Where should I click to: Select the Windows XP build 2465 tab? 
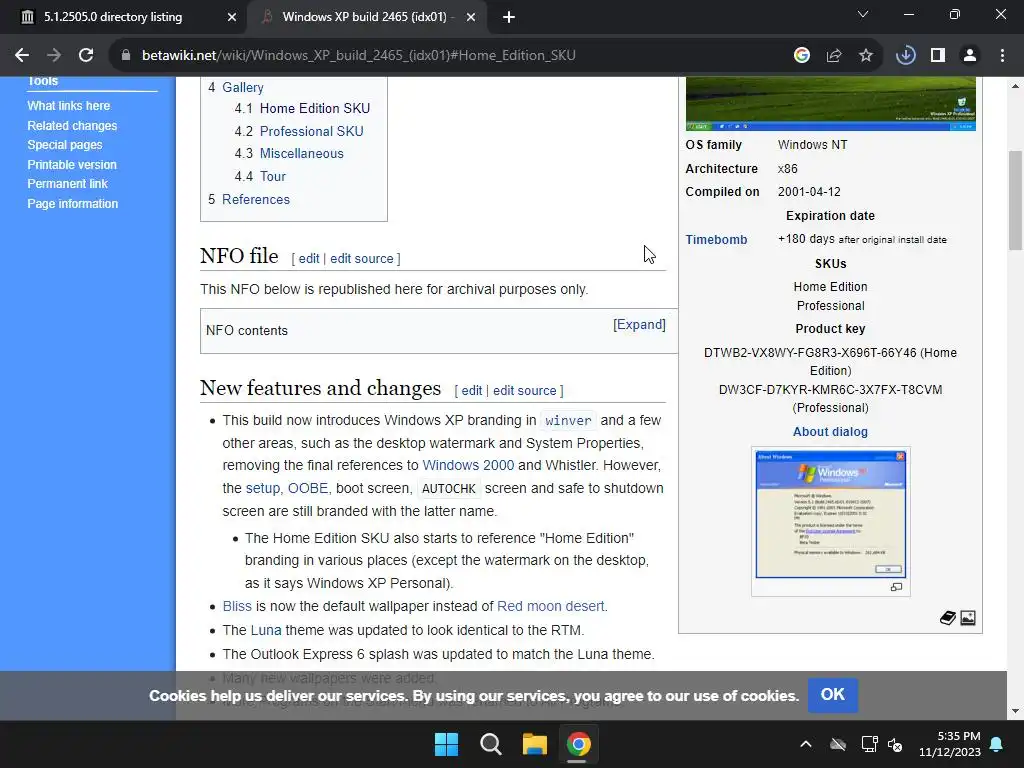pos(366,17)
